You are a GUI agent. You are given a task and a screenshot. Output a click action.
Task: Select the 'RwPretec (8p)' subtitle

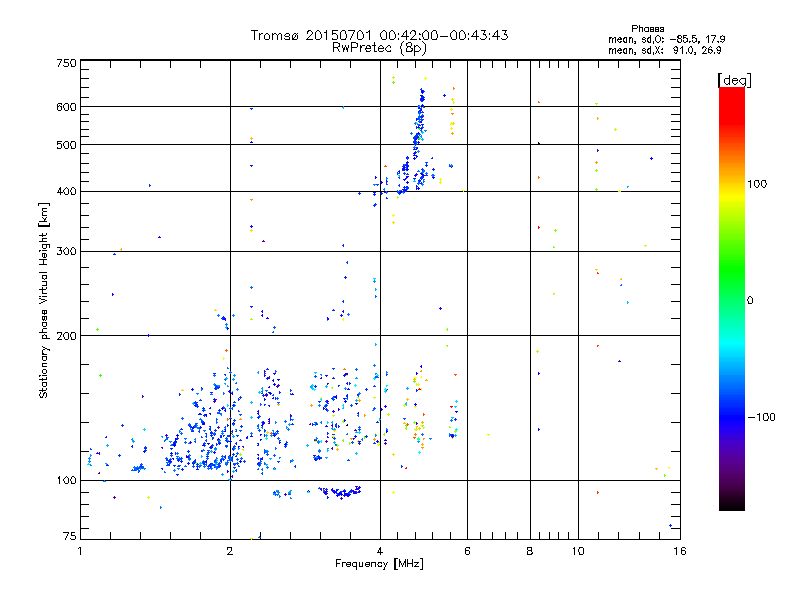tap(379, 48)
